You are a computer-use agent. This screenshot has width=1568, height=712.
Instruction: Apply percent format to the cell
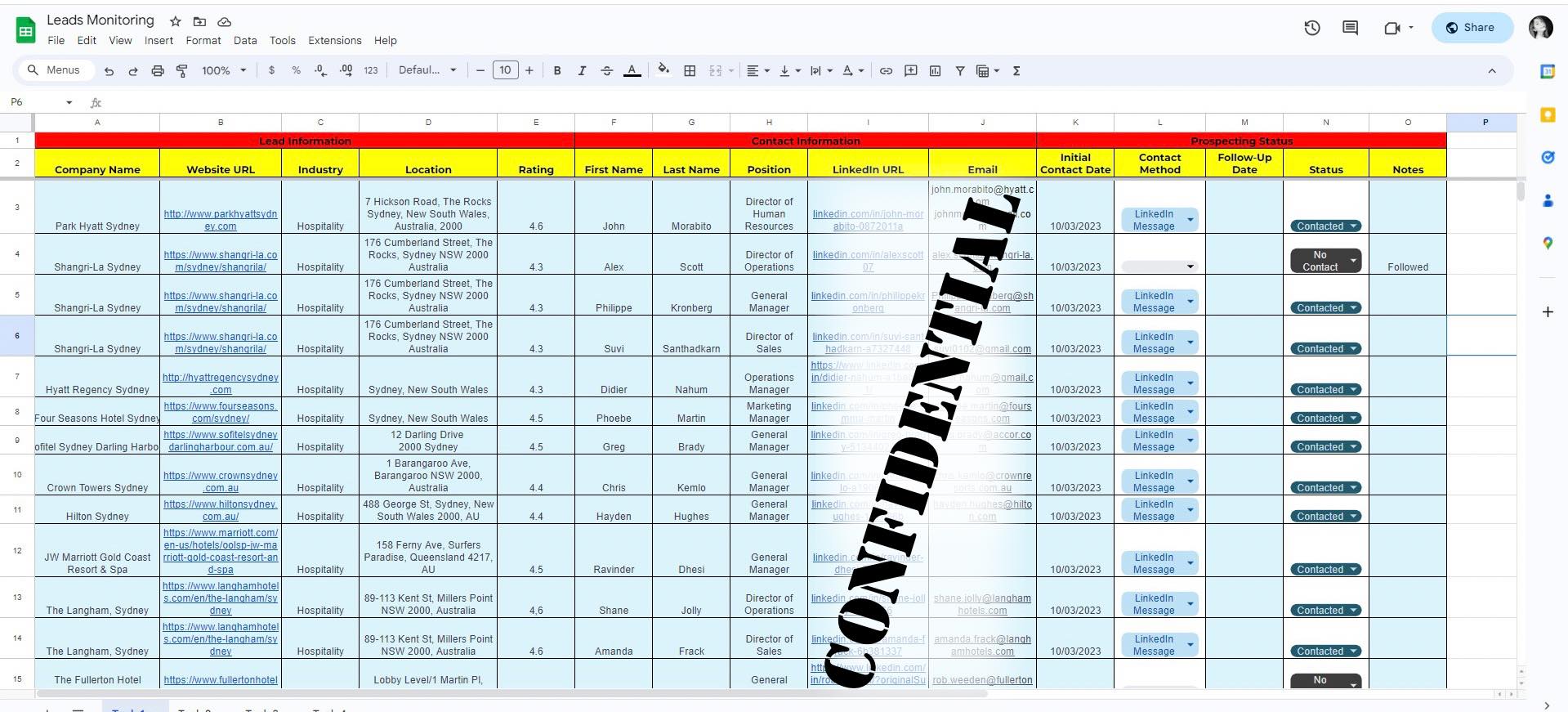coord(296,71)
